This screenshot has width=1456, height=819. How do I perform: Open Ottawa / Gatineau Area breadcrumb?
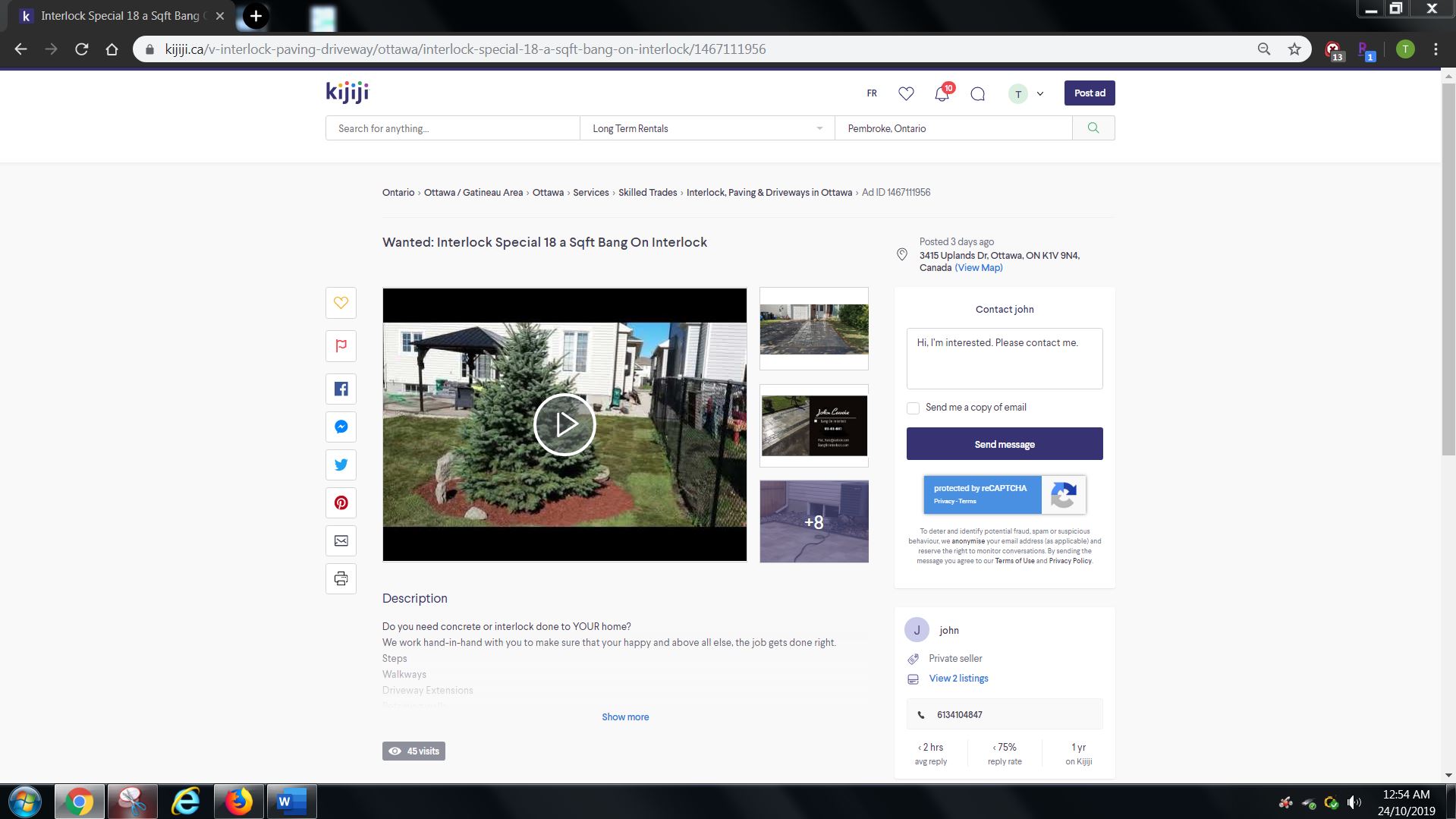(x=473, y=193)
